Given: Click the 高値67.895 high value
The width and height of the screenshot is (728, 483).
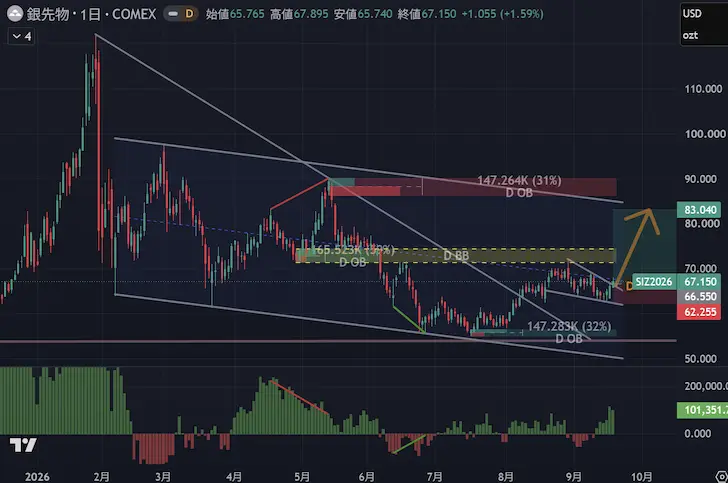Looking at the screenshot, I should tap(299, 14).
